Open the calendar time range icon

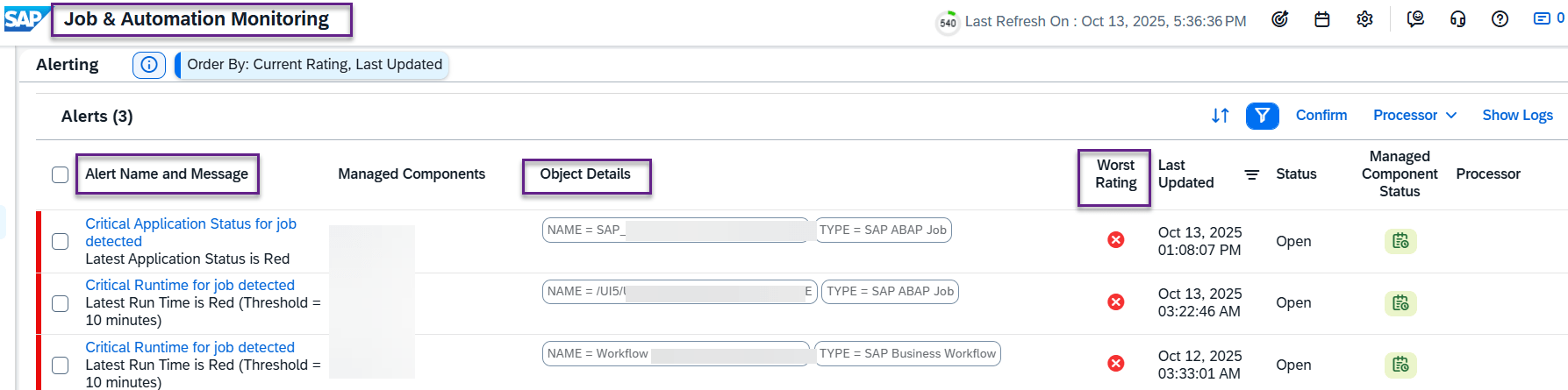pyautogui.click(x=1321, y=19)
